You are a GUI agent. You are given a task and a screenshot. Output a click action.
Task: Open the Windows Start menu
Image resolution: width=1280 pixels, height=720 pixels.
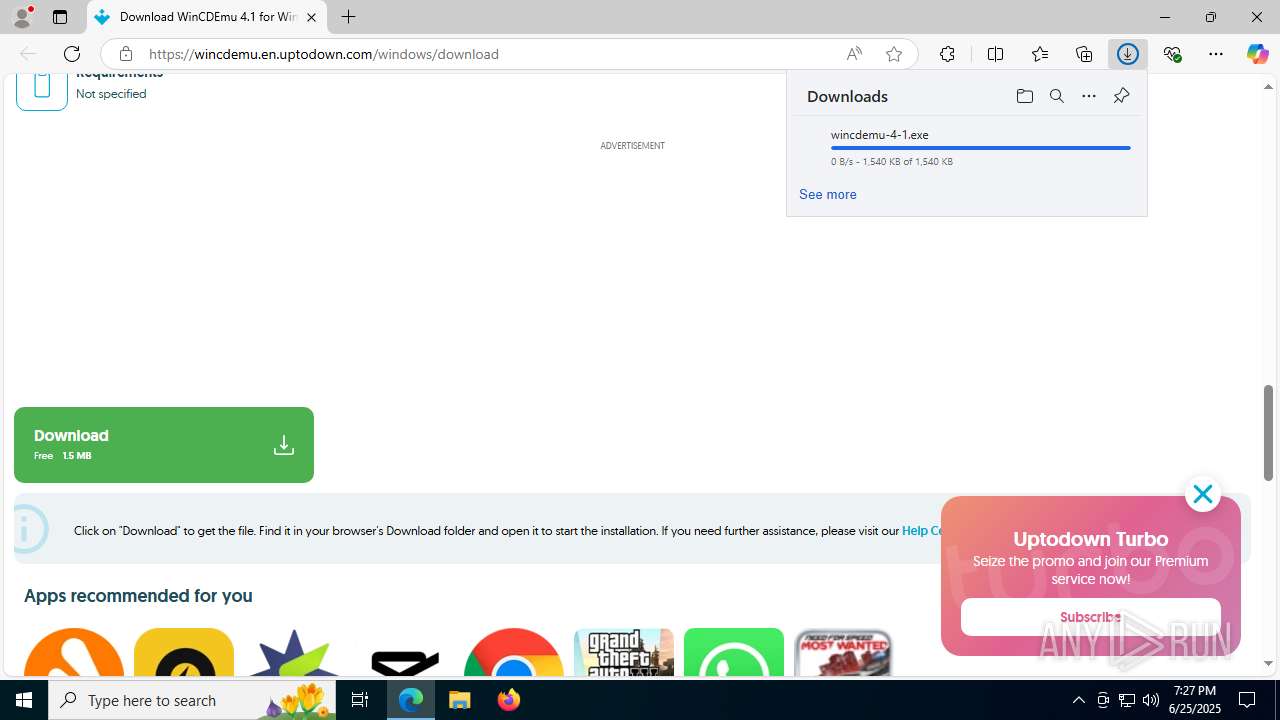[24, 700]
